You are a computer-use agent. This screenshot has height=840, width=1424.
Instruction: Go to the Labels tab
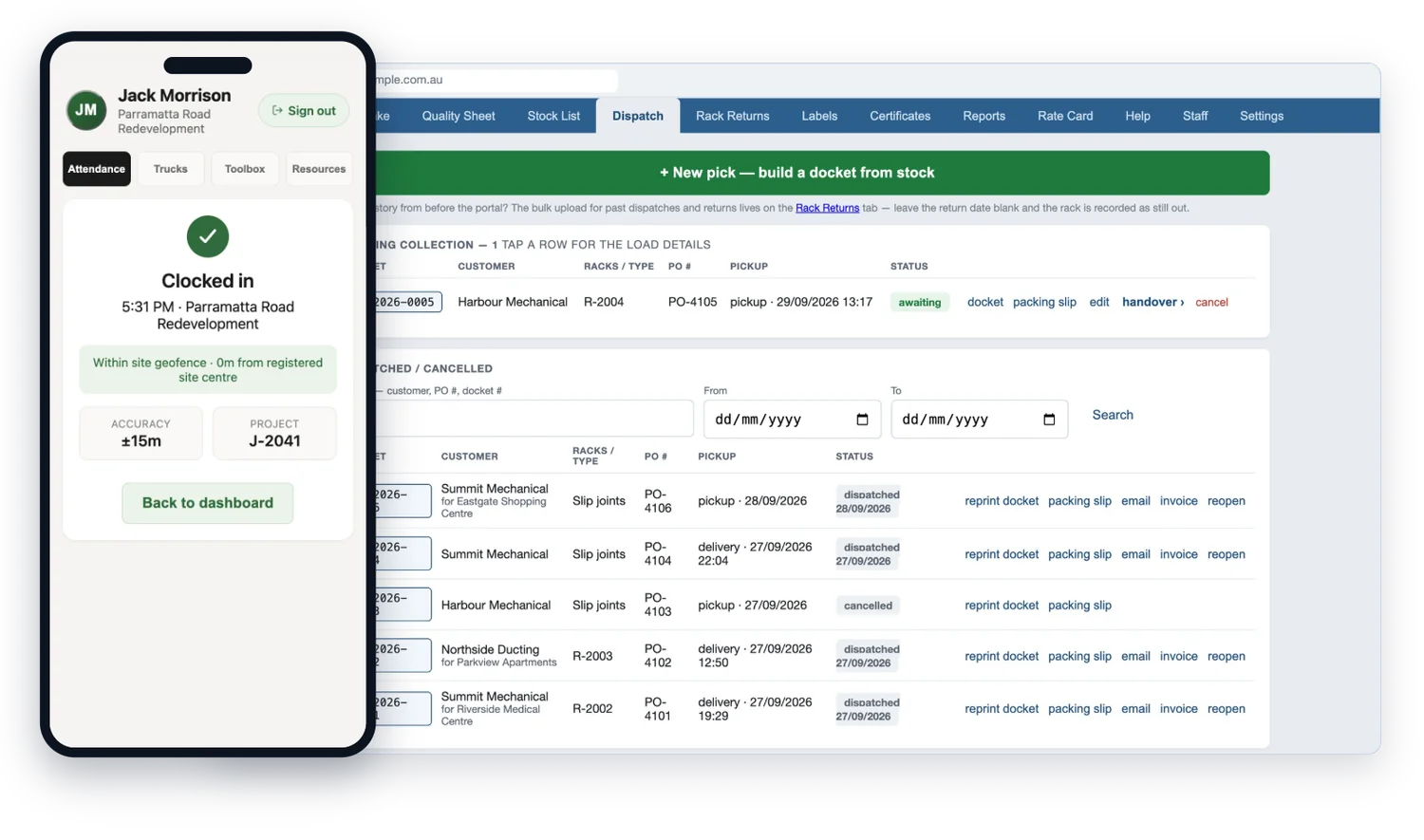(x=819, y=116)
